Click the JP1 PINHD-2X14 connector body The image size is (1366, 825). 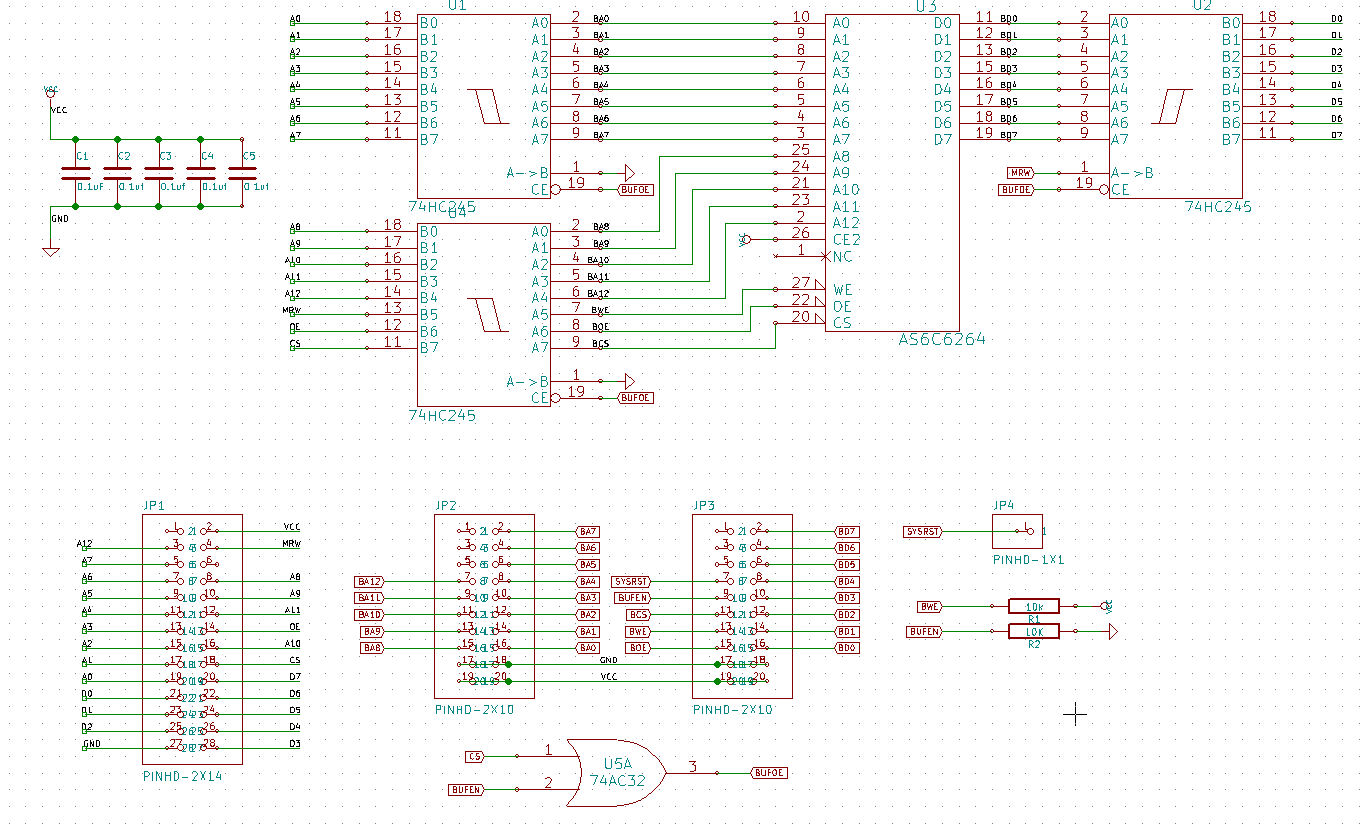click(x=192, y=640)
